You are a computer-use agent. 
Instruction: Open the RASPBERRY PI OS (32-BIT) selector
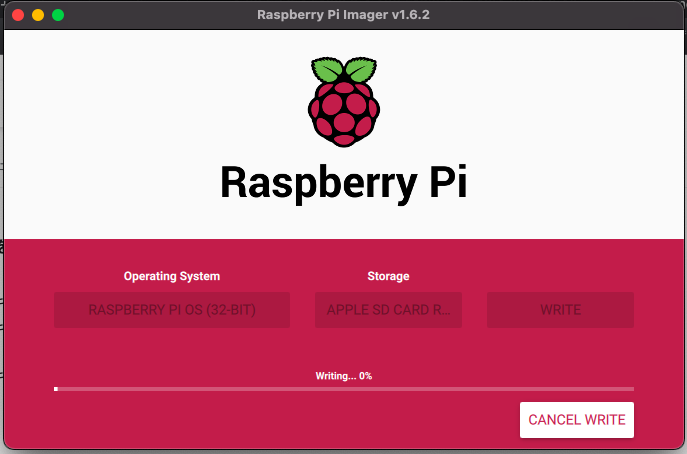point(172,310)
